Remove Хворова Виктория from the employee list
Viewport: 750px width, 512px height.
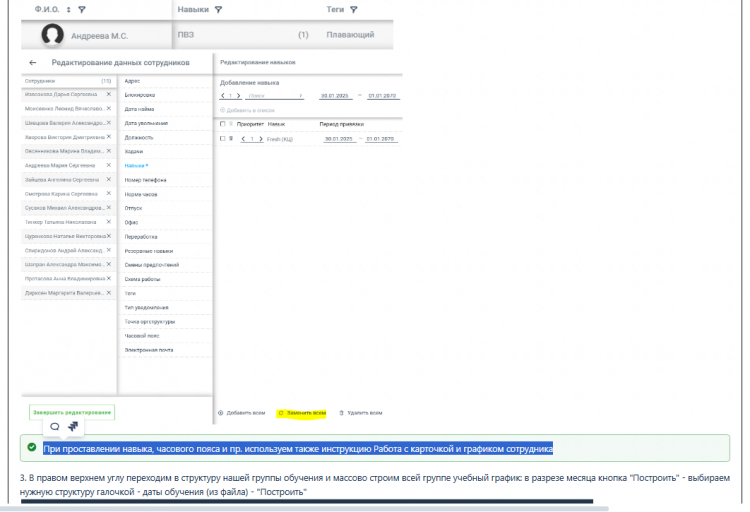109,137
